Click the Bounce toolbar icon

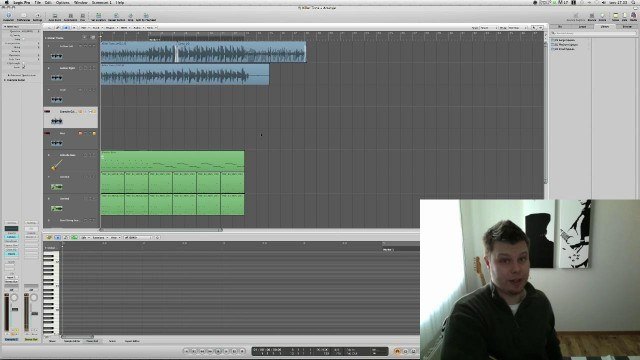pyautogui.click(x=591, y=16)
